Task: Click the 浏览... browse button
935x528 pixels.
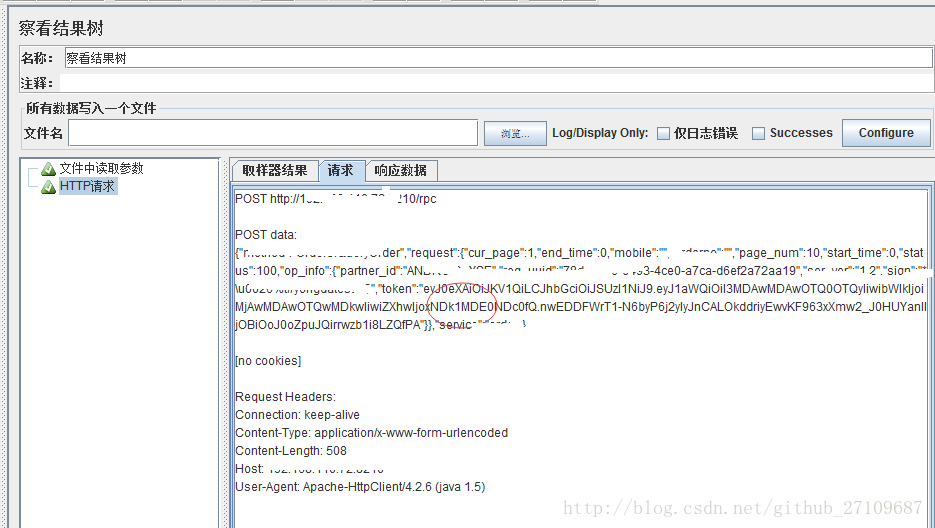Action: (x=515, y=133)
